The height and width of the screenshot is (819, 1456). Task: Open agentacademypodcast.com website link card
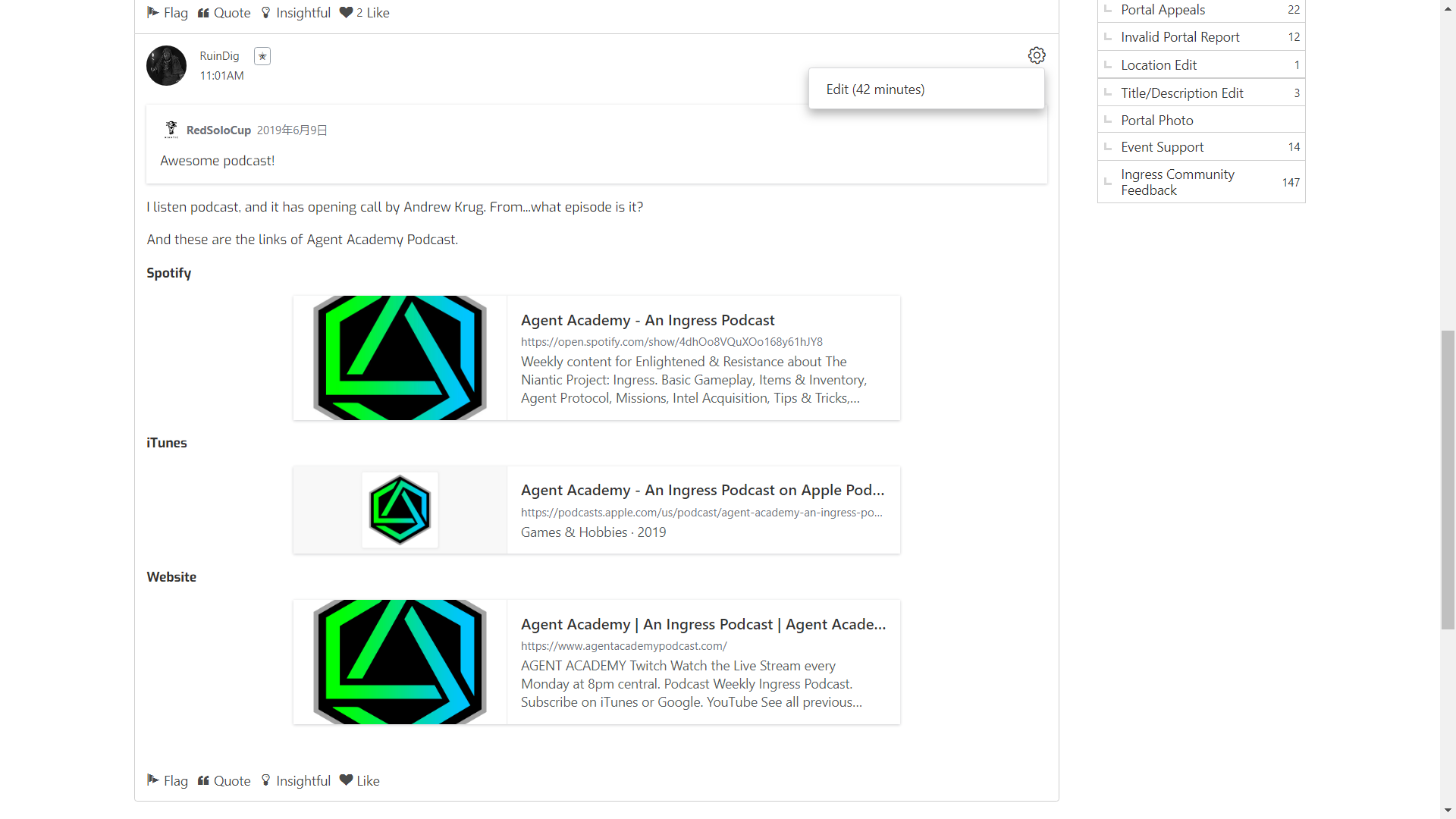point(702,625)
